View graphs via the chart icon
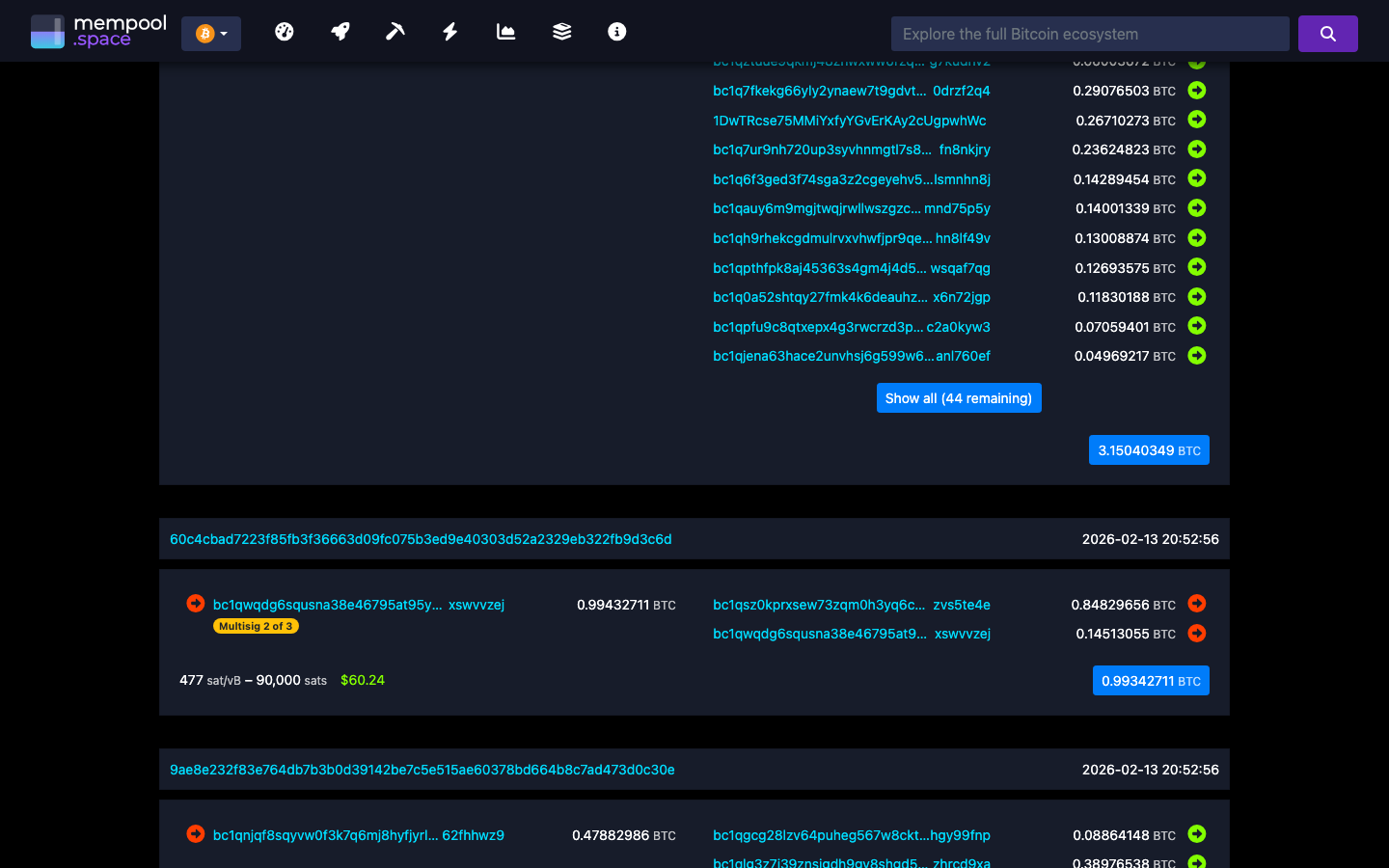 click(505, 31)
